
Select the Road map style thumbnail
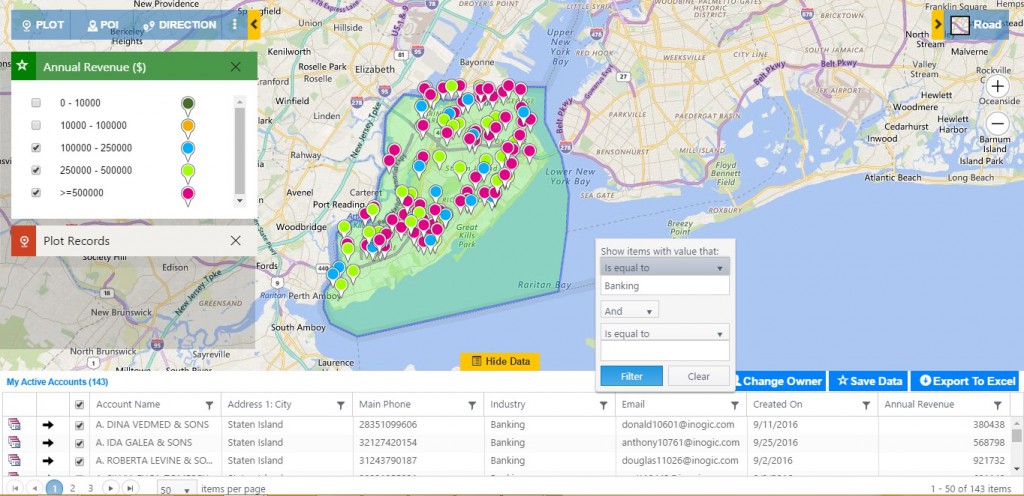pyautogui.click(x=959, y=25)
